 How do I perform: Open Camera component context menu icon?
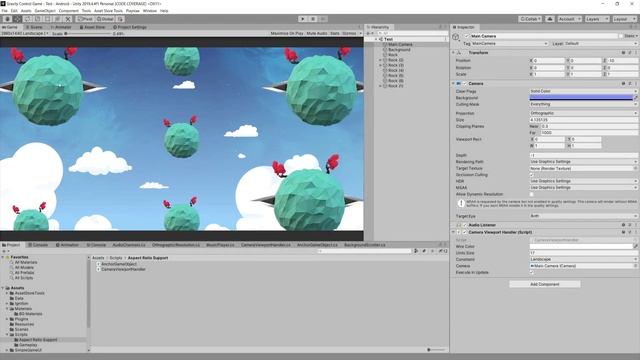[636, 83]
